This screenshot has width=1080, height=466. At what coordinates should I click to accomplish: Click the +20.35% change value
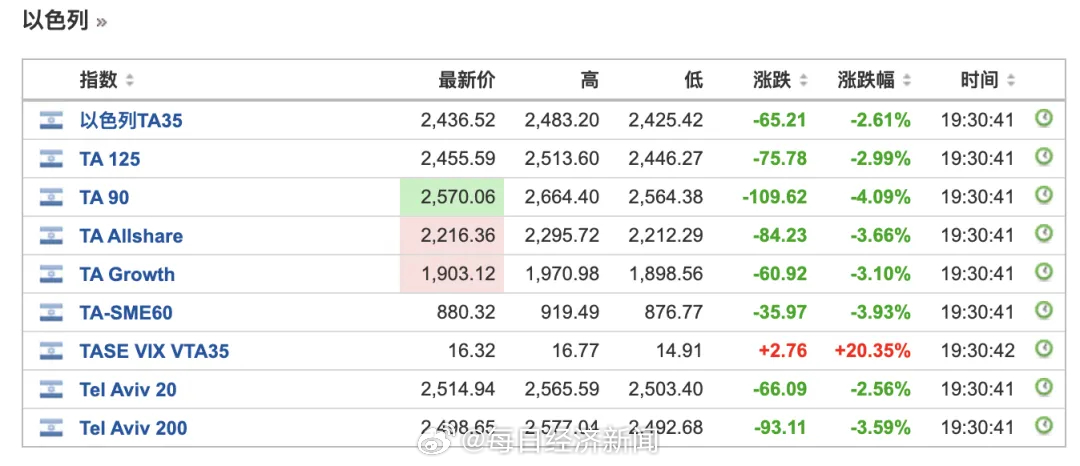873,351
